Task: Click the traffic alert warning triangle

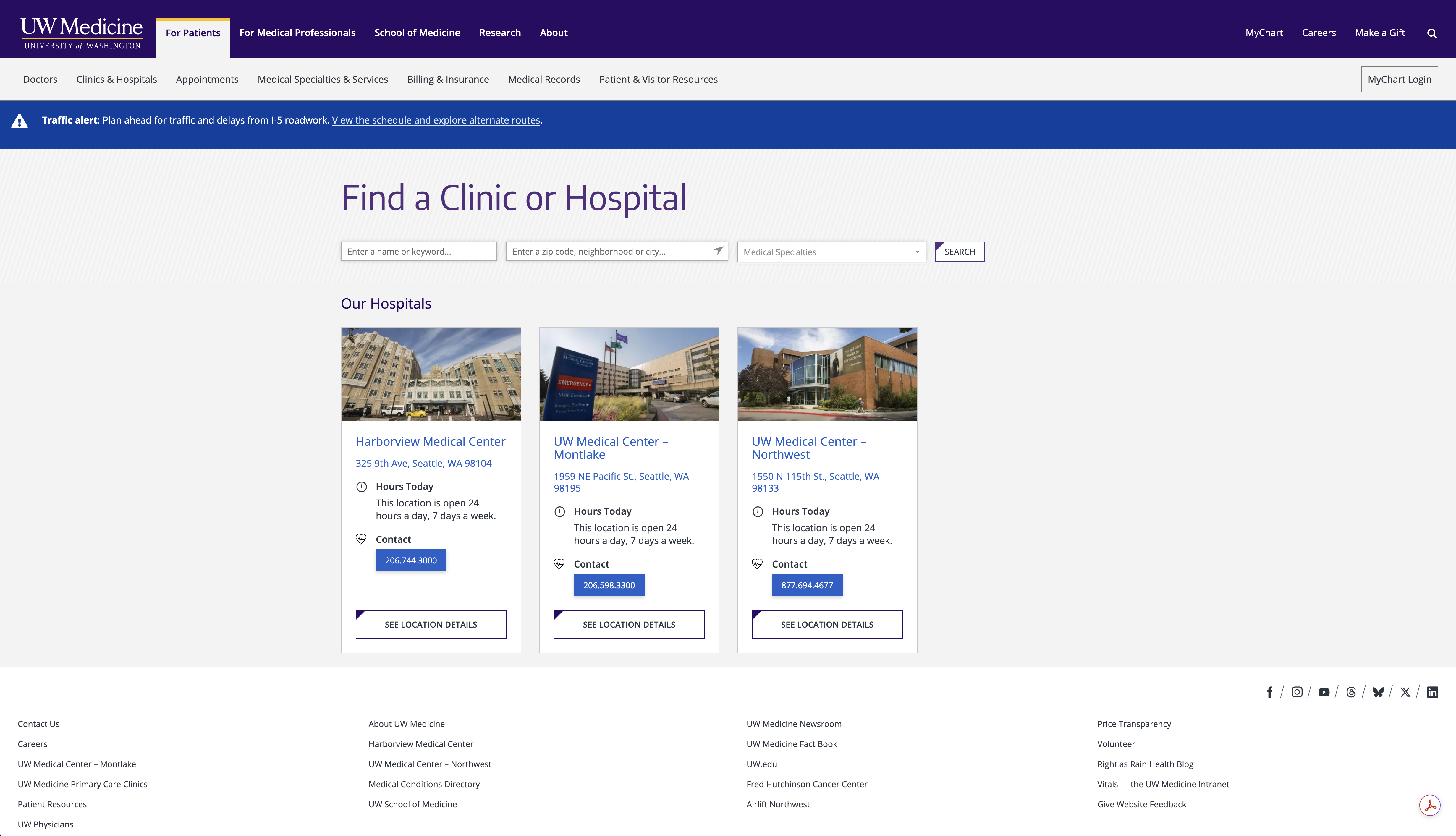Action: (x=20, y=121)
